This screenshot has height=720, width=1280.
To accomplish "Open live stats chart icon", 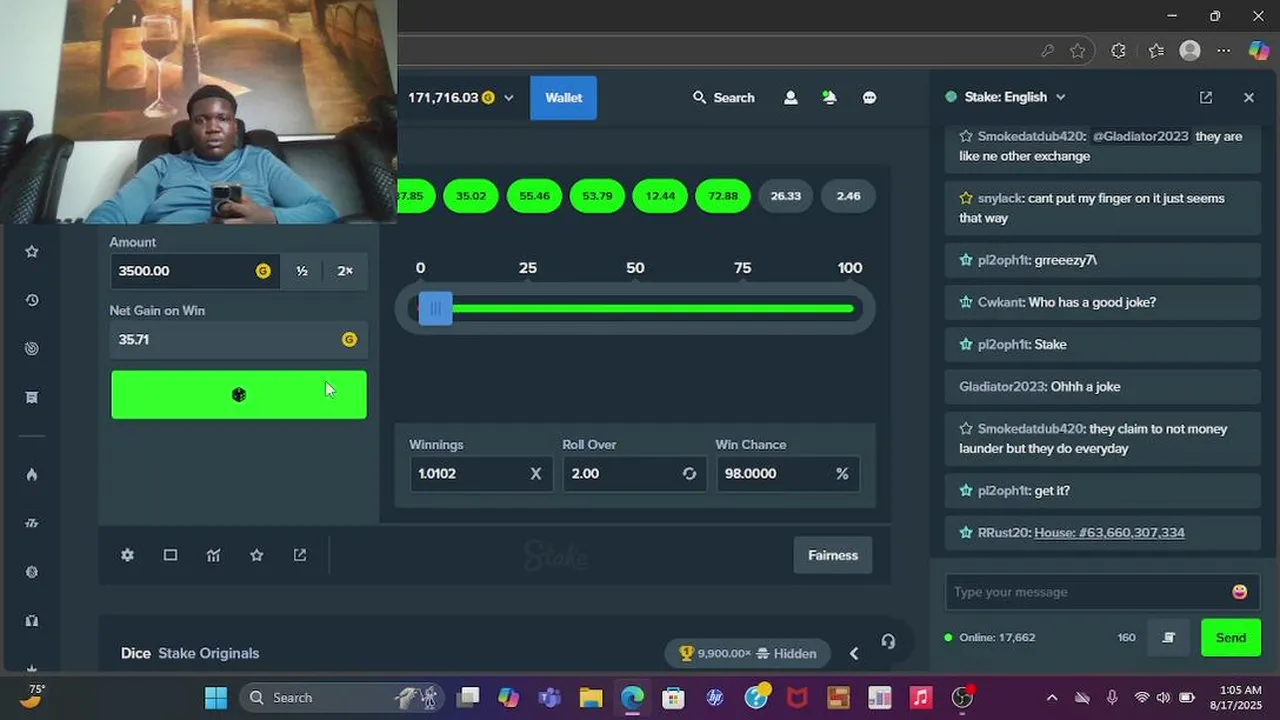I will (213, 555).
